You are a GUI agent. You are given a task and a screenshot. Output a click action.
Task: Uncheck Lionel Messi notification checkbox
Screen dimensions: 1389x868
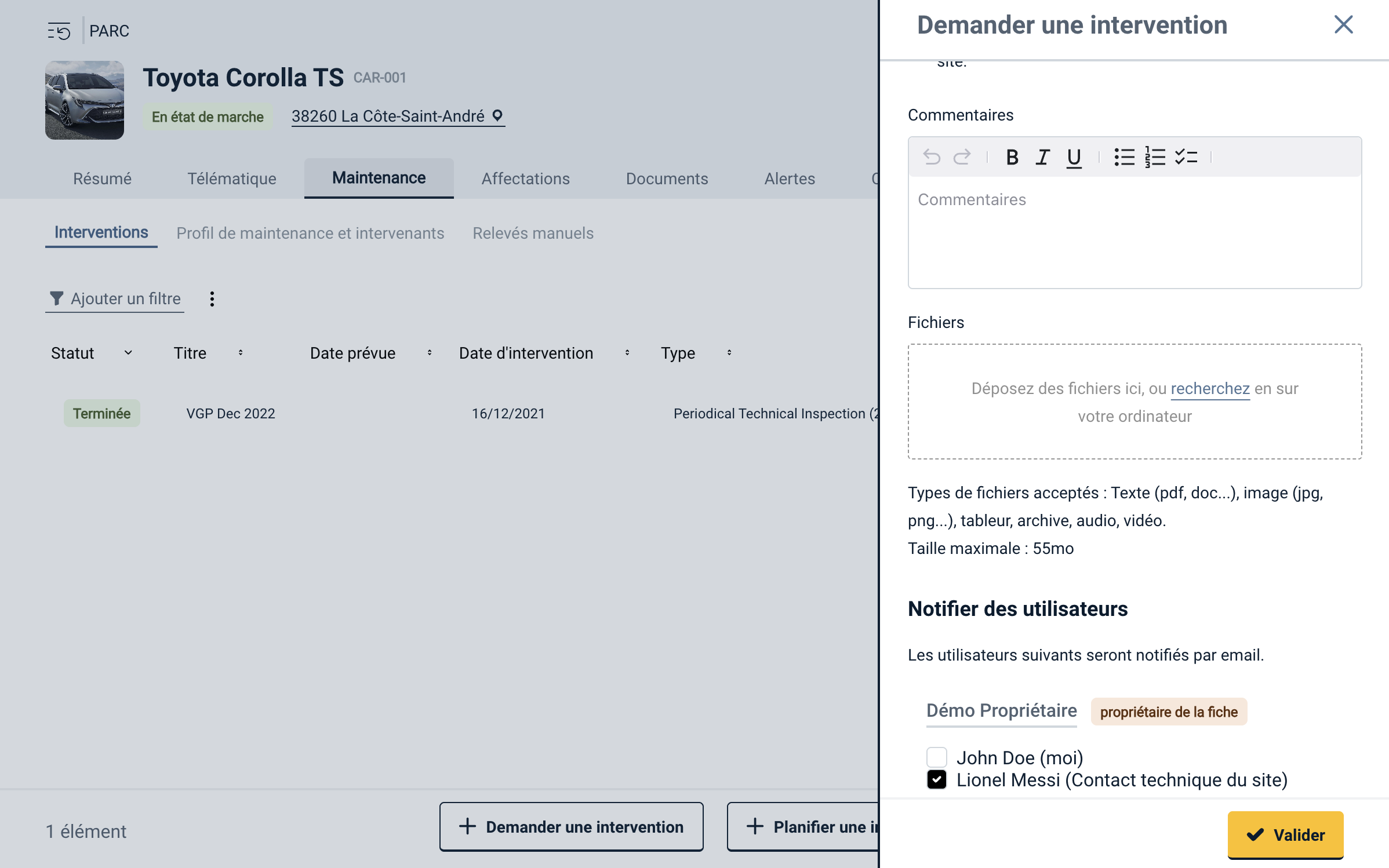point(936,779)
